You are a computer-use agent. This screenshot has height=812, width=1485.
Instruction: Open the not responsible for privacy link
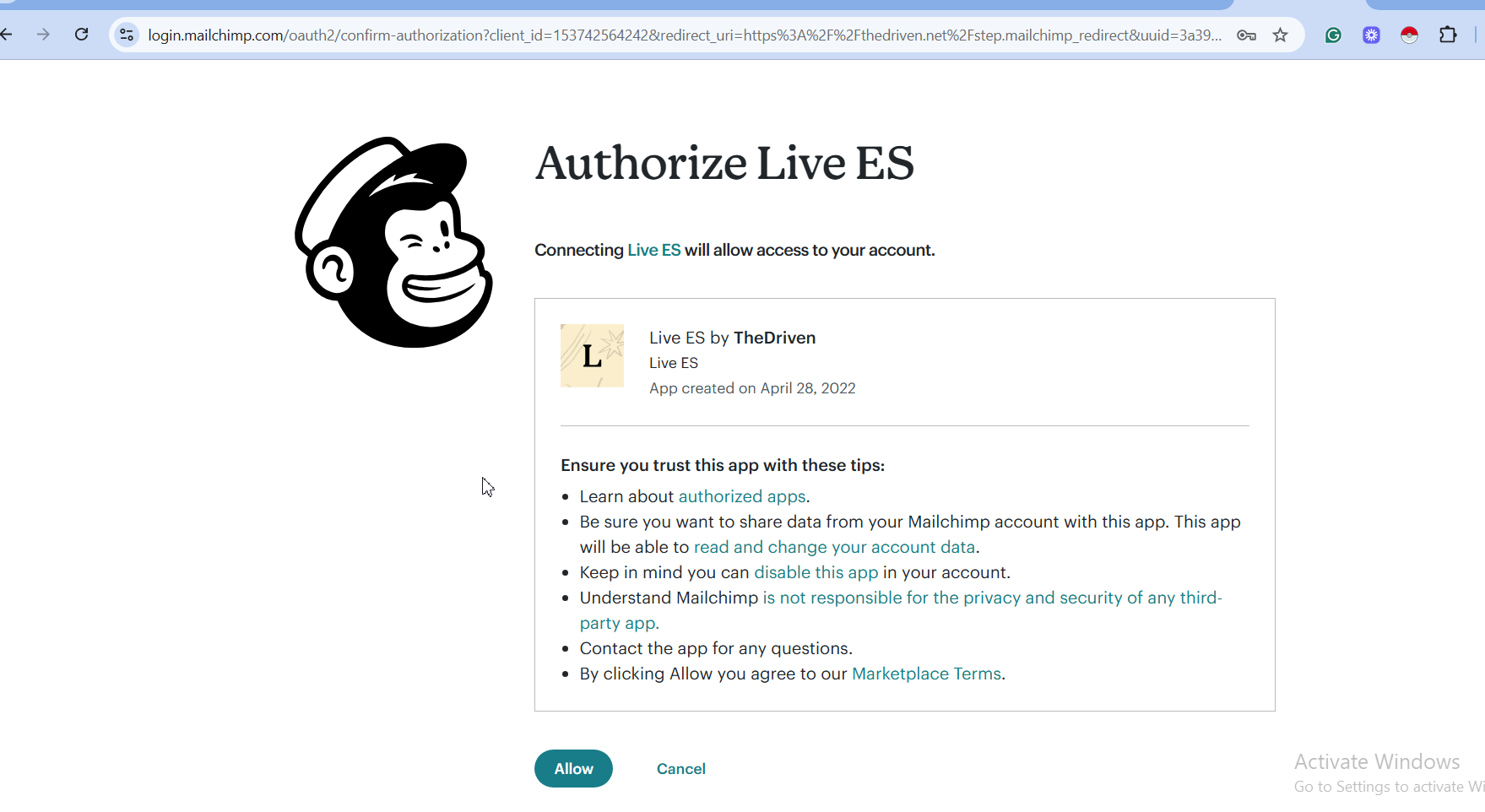click(x=901, y=610)
